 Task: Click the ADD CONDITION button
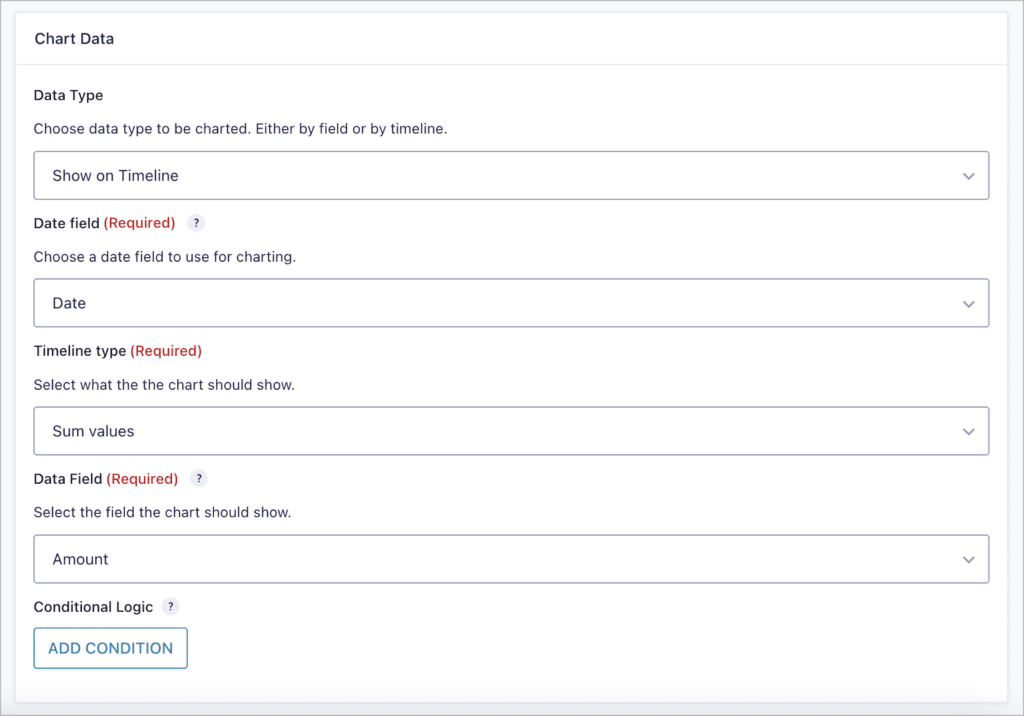(x=110, y=648)
